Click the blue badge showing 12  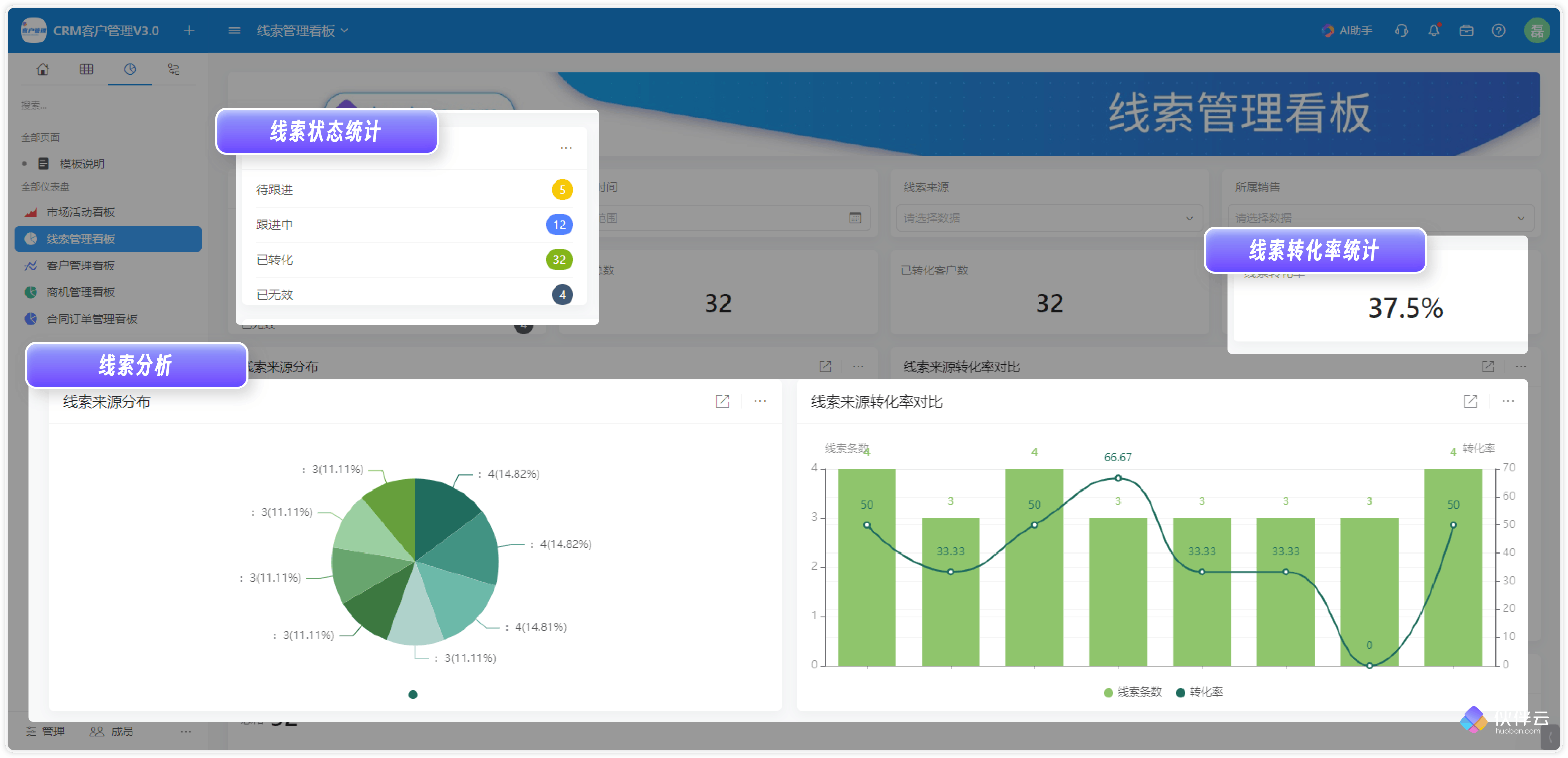(559, 225)
